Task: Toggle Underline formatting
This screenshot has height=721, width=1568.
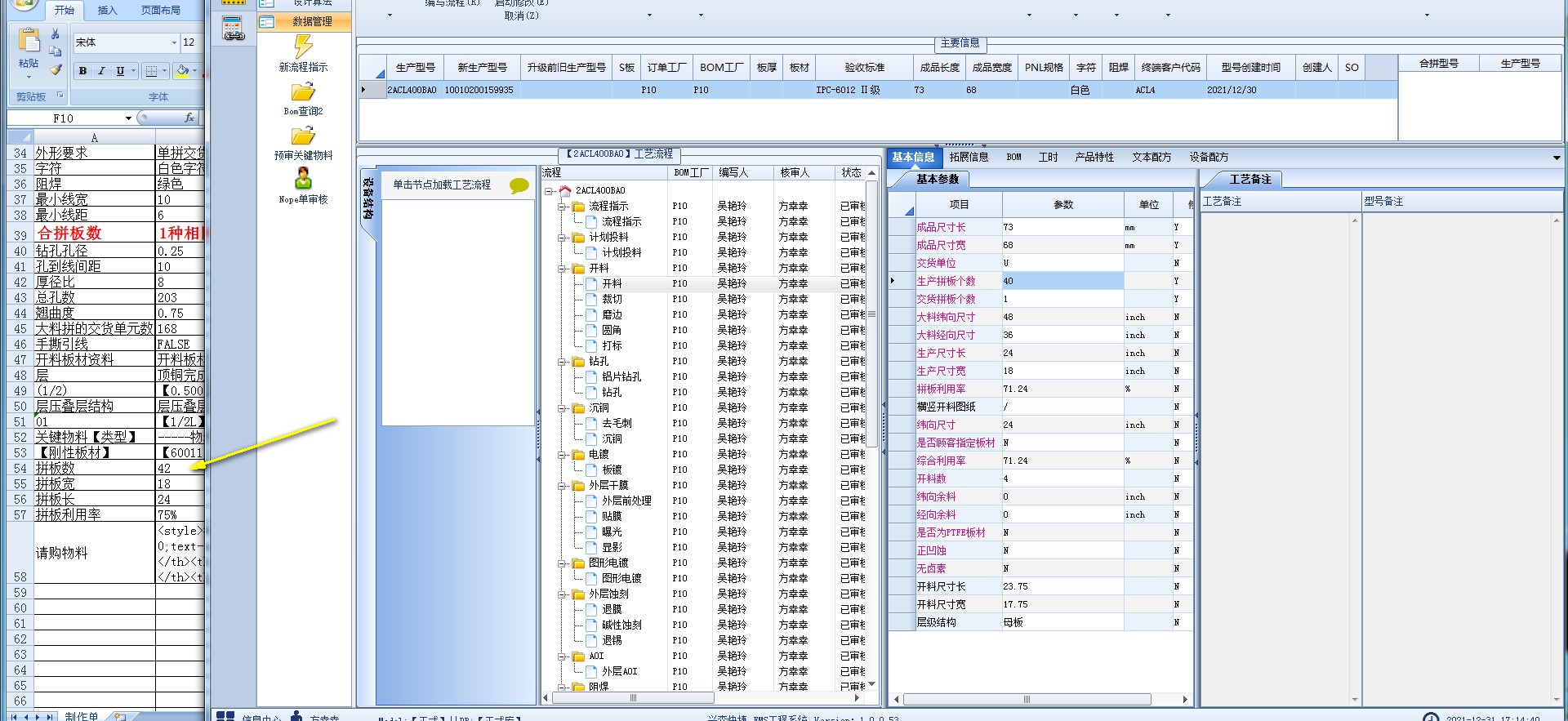Action: tap(120, 71)
